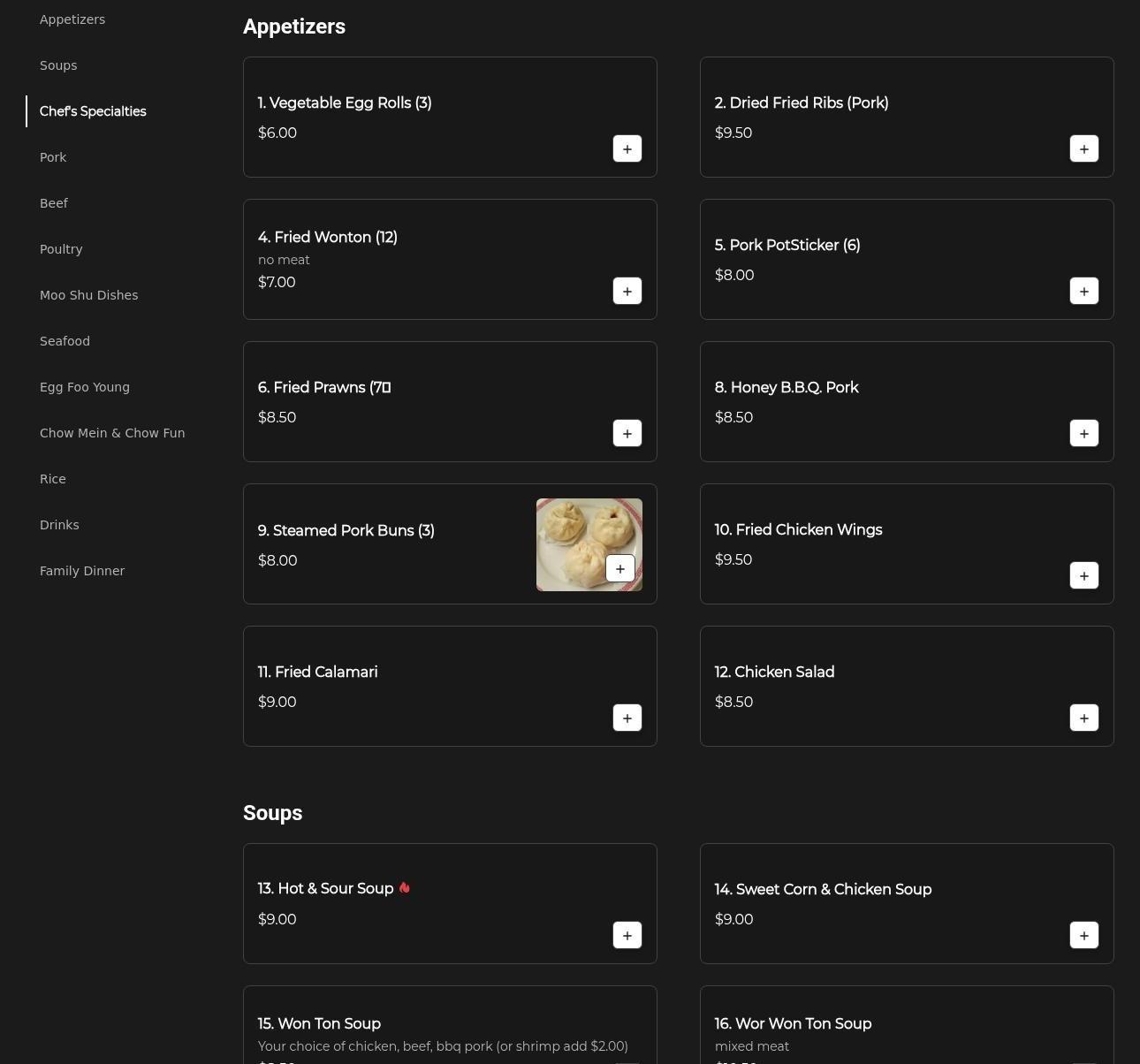Open the 4. Fried Wonton (12) item
1140x1064 pixels.
click(450, 260)
